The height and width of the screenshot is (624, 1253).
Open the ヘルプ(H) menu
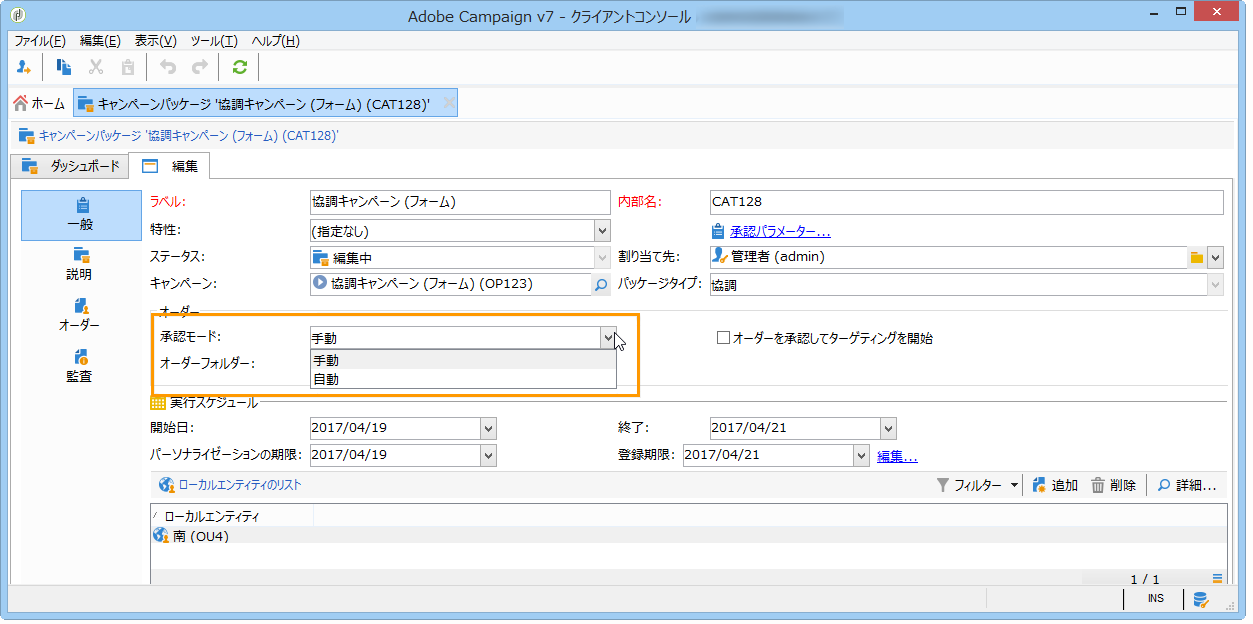coord(275,41)
